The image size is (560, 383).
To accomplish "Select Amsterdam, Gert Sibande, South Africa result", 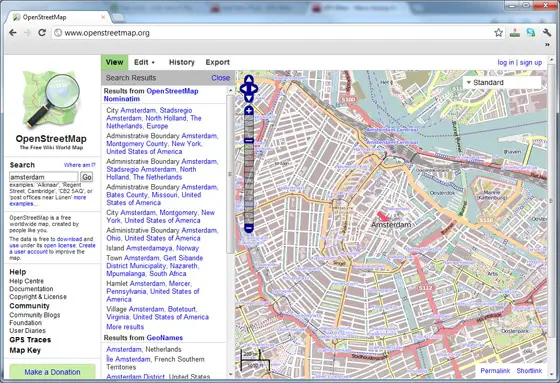I will tap(155, 265).
